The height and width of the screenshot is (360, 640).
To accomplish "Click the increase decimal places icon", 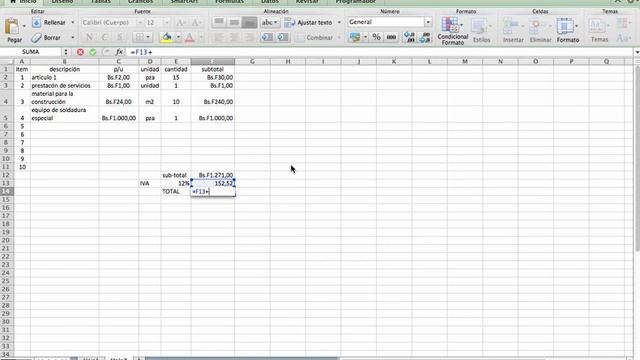I will (x=409, y=38).
